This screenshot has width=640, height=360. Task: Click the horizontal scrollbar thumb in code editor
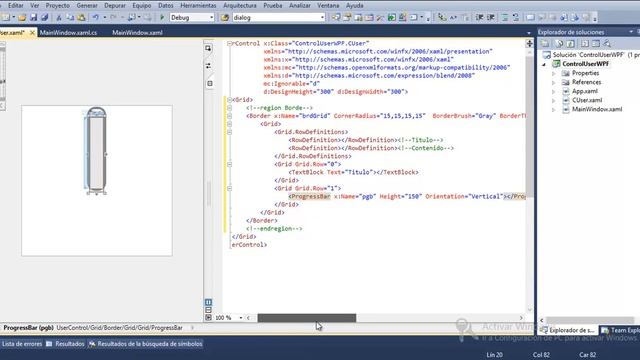point(307,318)
